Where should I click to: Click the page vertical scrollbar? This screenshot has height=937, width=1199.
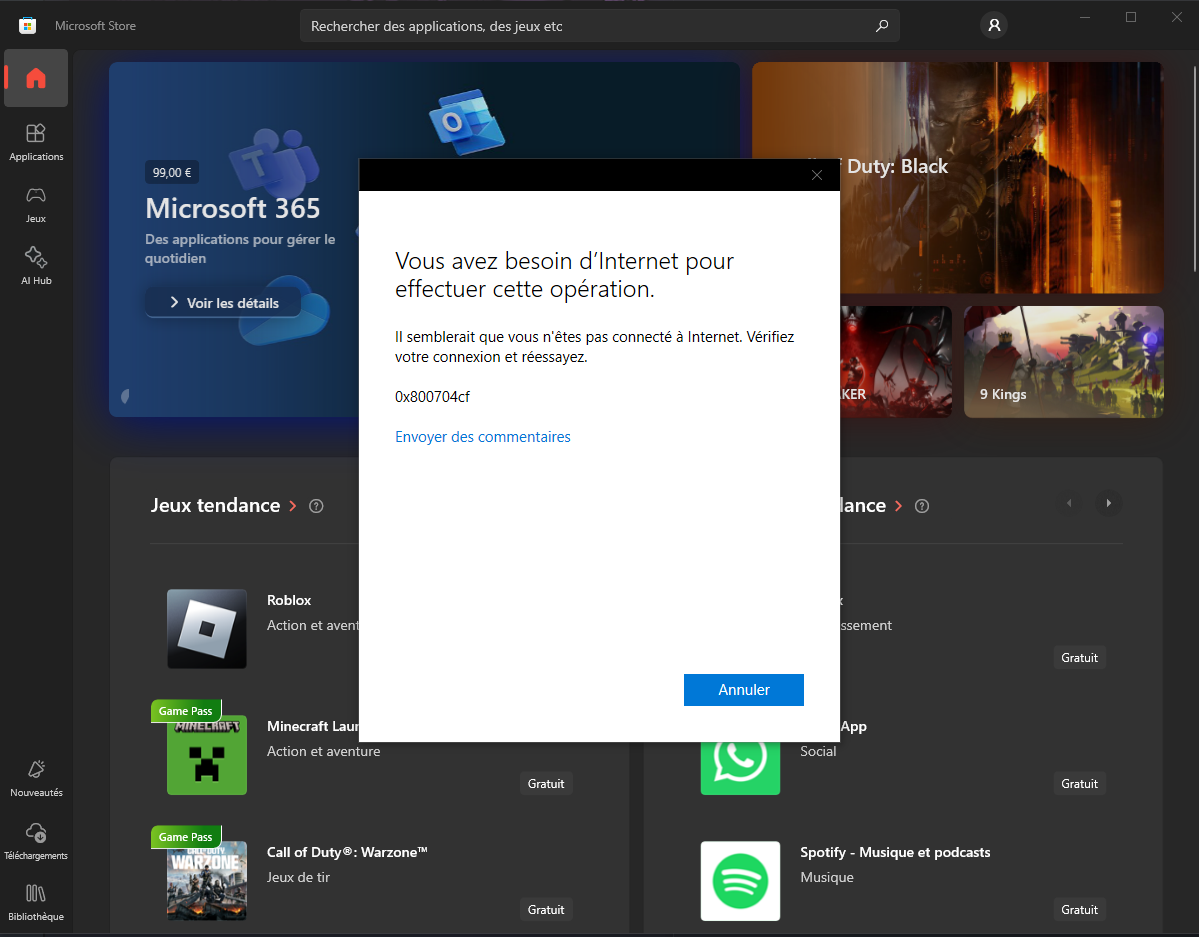(x=1195, y=169)
